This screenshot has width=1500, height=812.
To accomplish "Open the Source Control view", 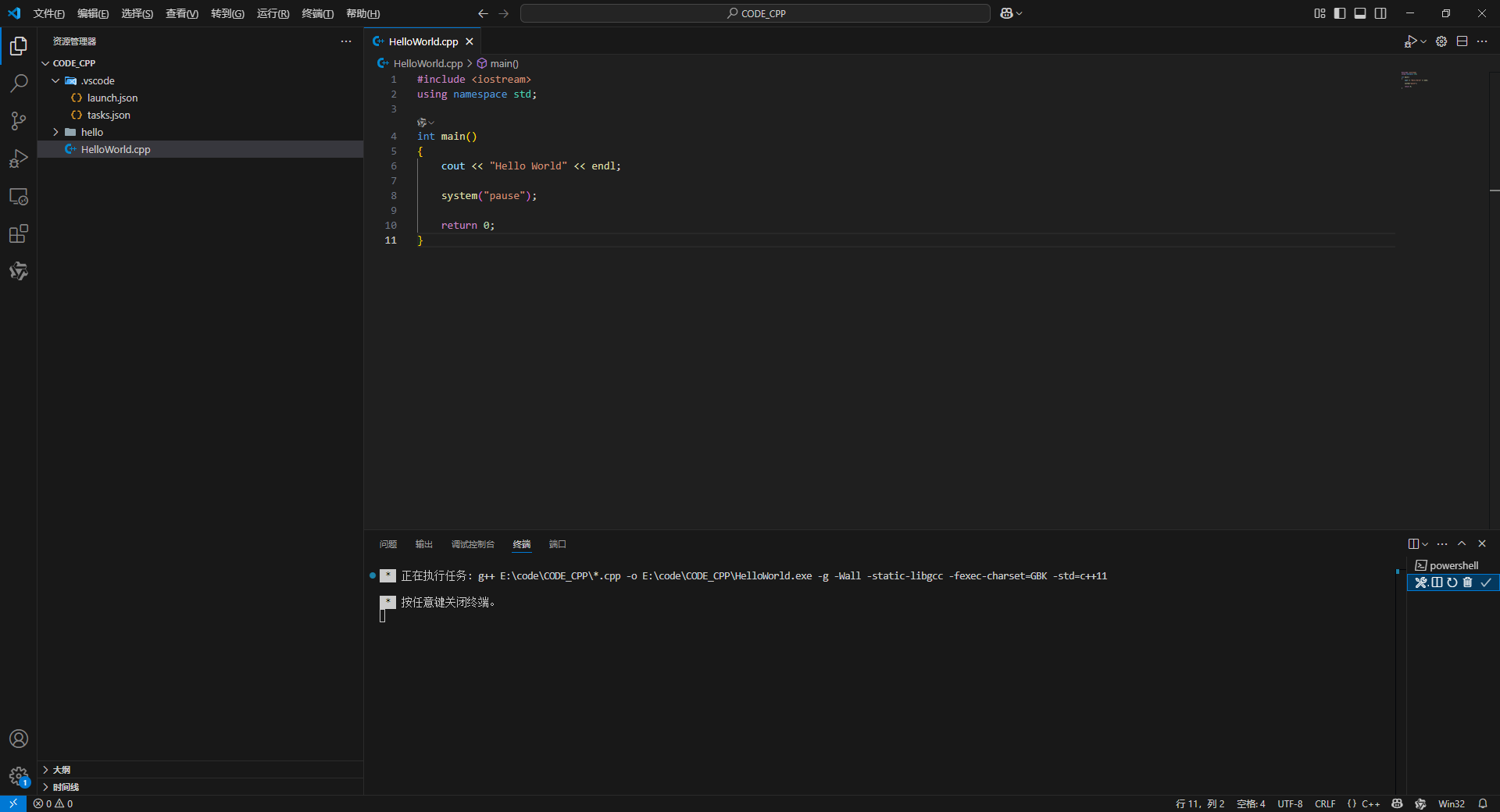I will pos(19,121).
